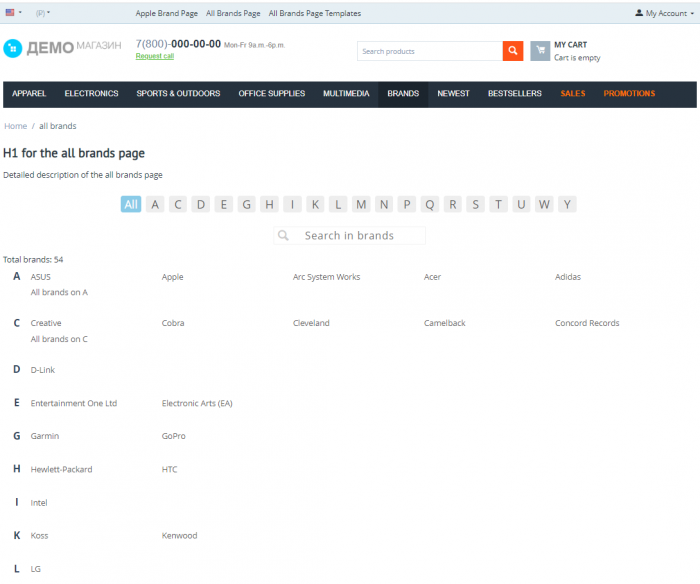Open the Concord Records brand

pyautogui.click(x=587, y=323)
